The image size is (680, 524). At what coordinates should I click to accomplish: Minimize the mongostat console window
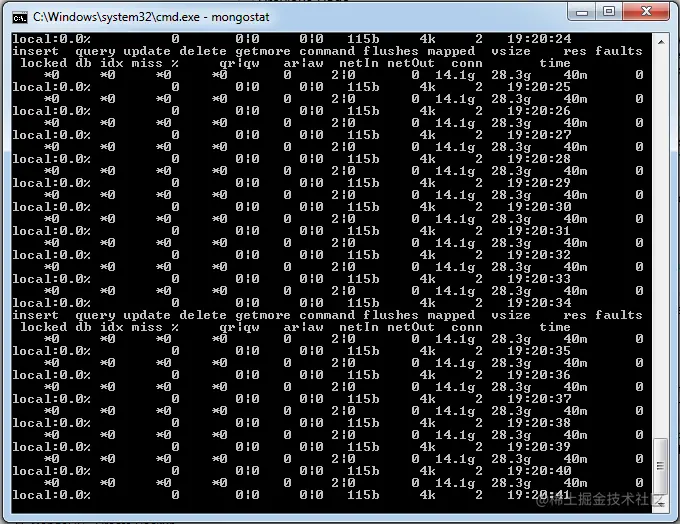[582, 12]
